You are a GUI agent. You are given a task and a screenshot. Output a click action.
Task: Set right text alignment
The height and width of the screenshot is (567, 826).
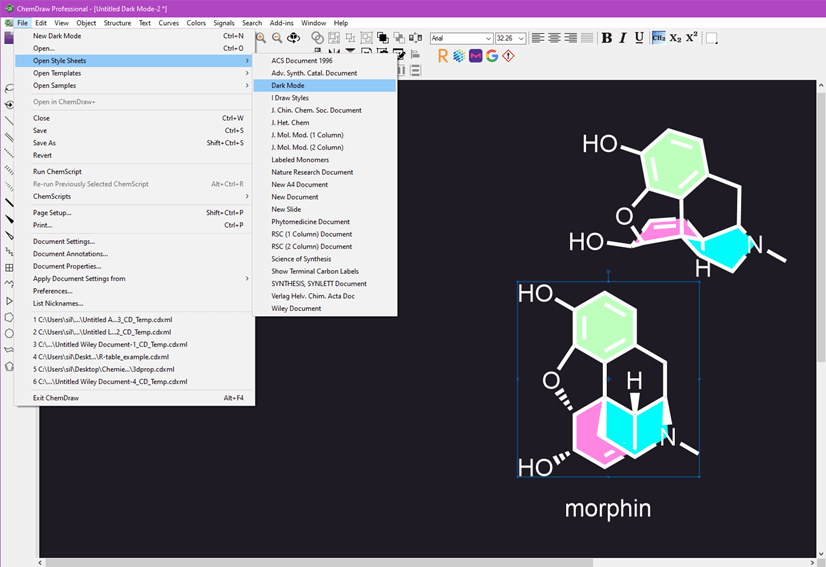[571, 38]
